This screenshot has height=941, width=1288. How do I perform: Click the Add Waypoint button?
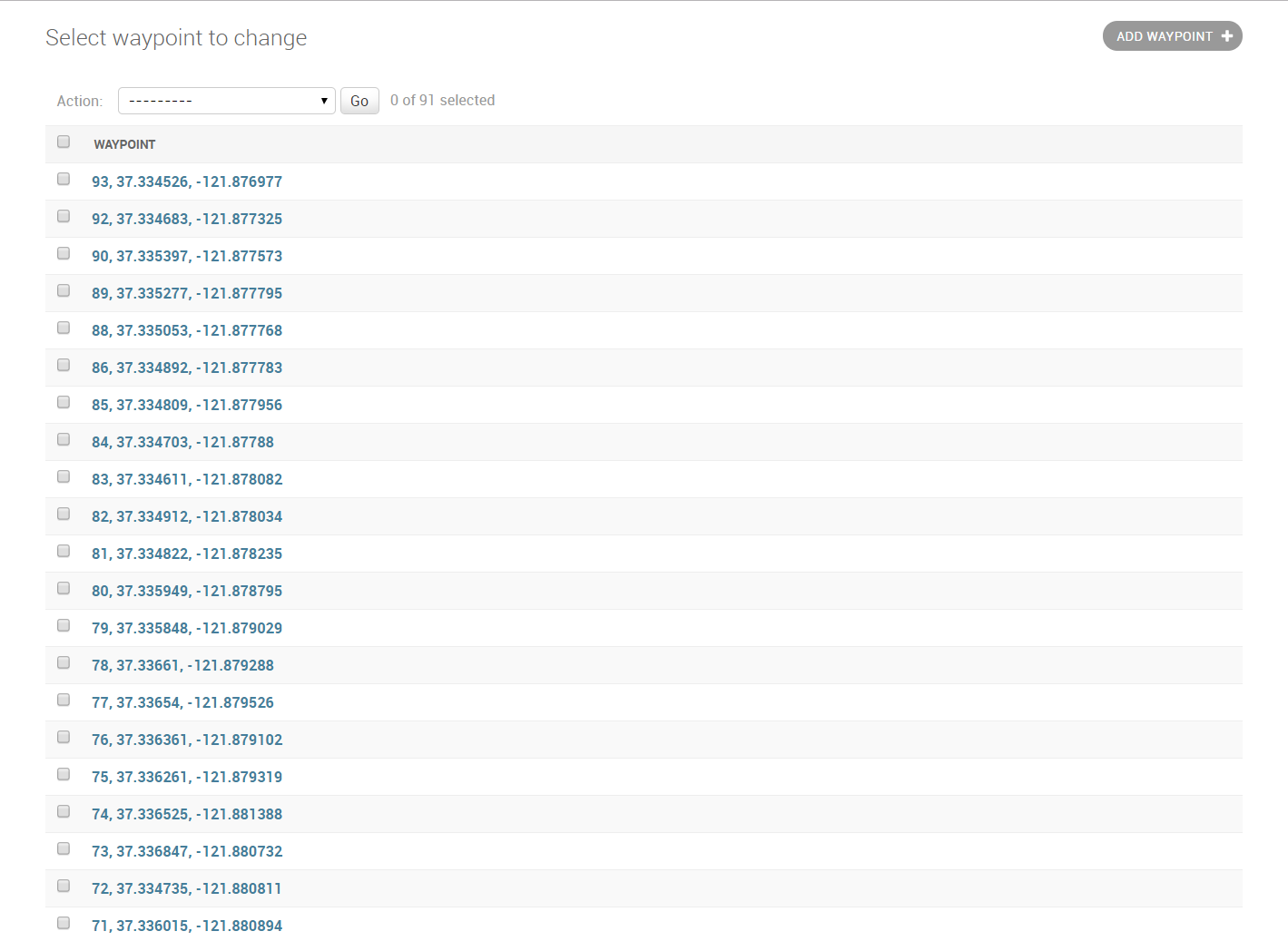(1172, 36)
